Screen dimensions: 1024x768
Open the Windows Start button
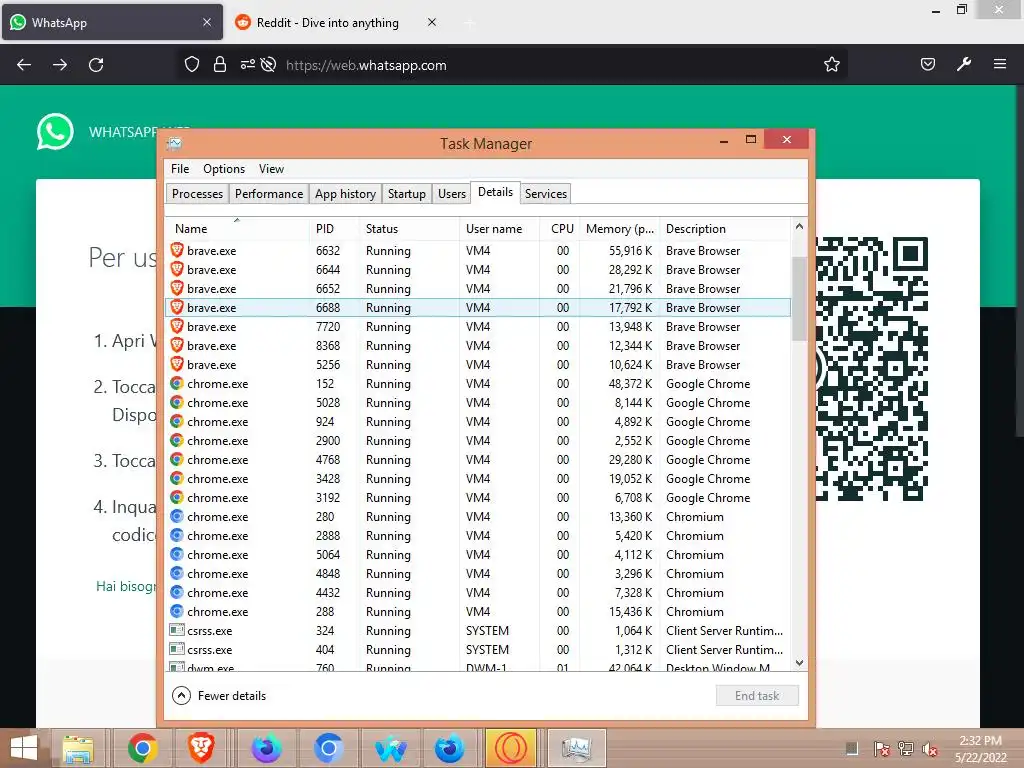pos(24,748)
